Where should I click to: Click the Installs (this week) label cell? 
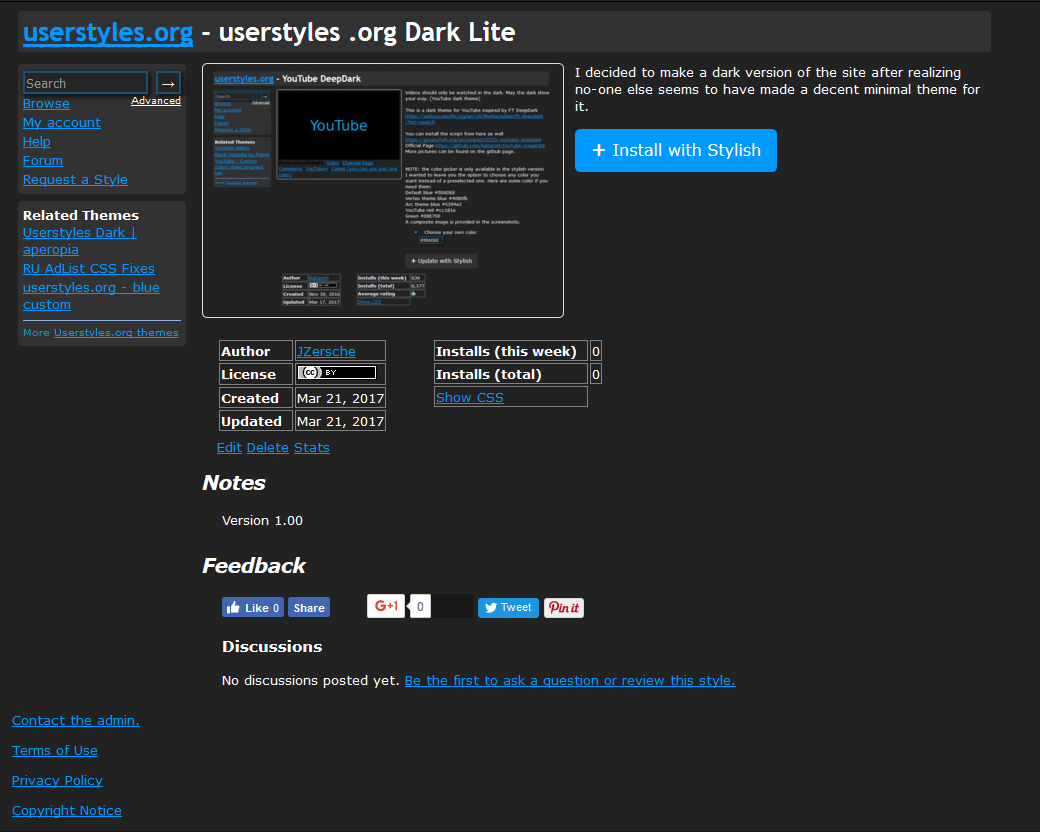pyautogui.click(x=511, y=351)
